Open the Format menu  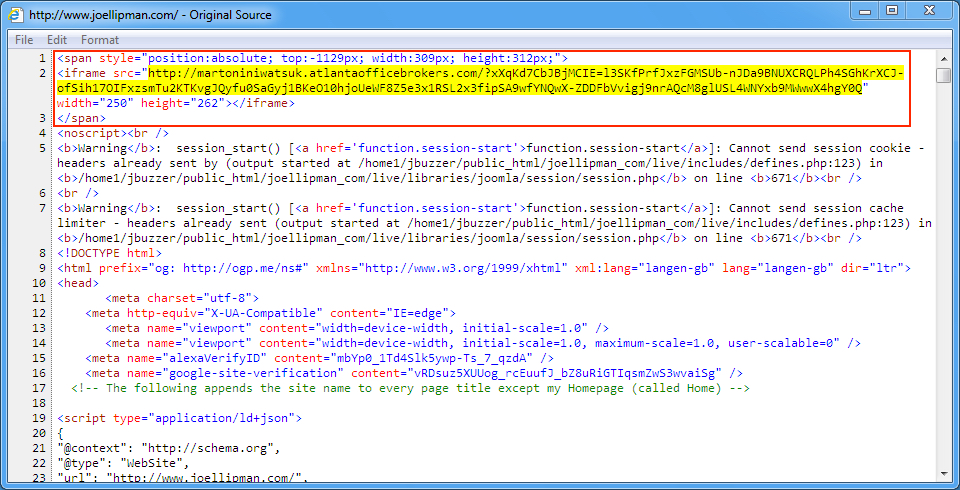(100, 40)
